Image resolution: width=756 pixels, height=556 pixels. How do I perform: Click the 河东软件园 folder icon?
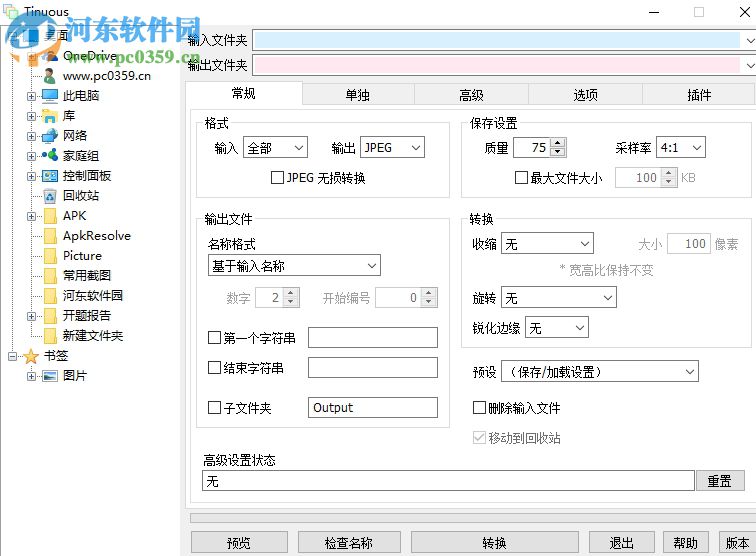coord(50,296)
